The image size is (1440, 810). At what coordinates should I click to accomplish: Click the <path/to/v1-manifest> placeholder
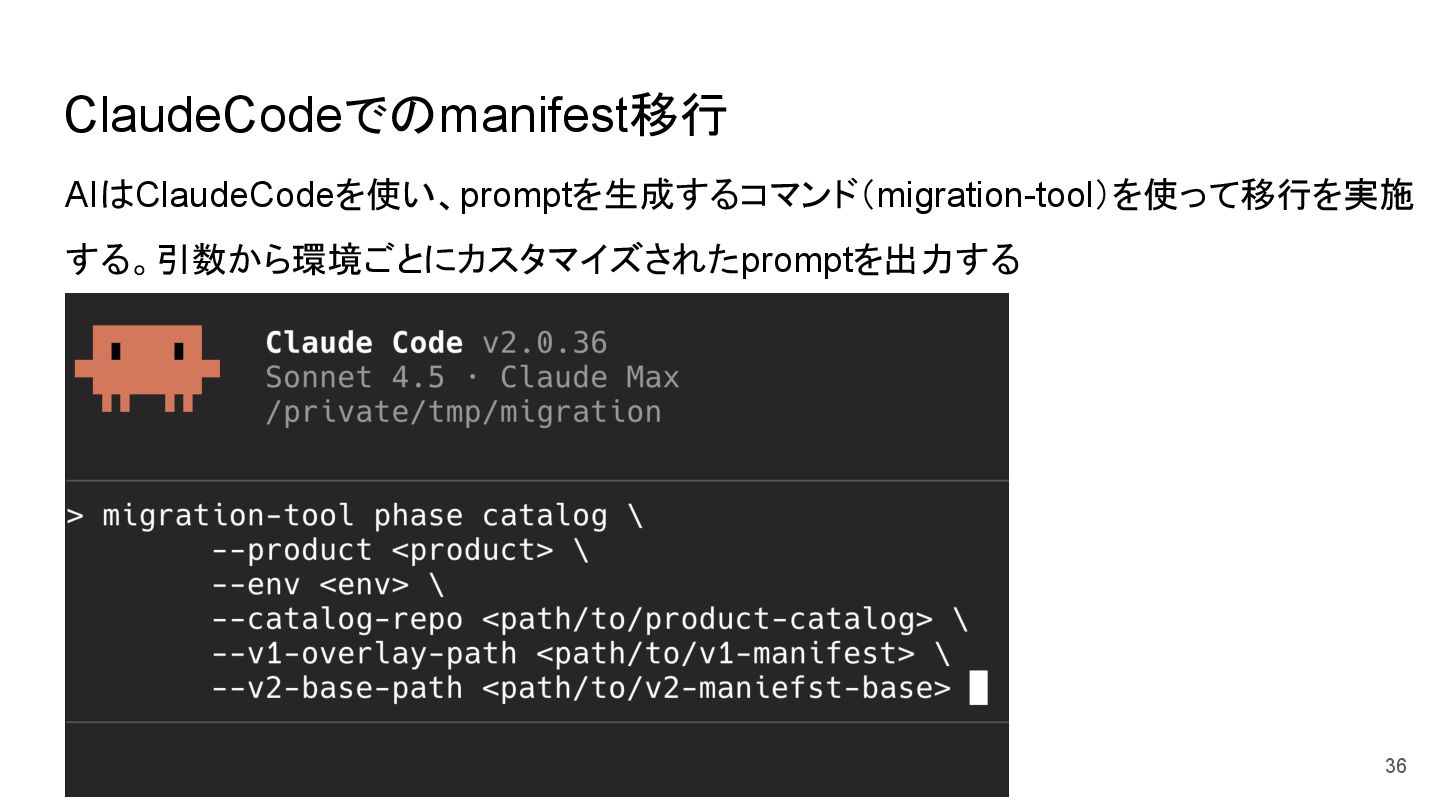pyautogui.click(x=725, y=654)
